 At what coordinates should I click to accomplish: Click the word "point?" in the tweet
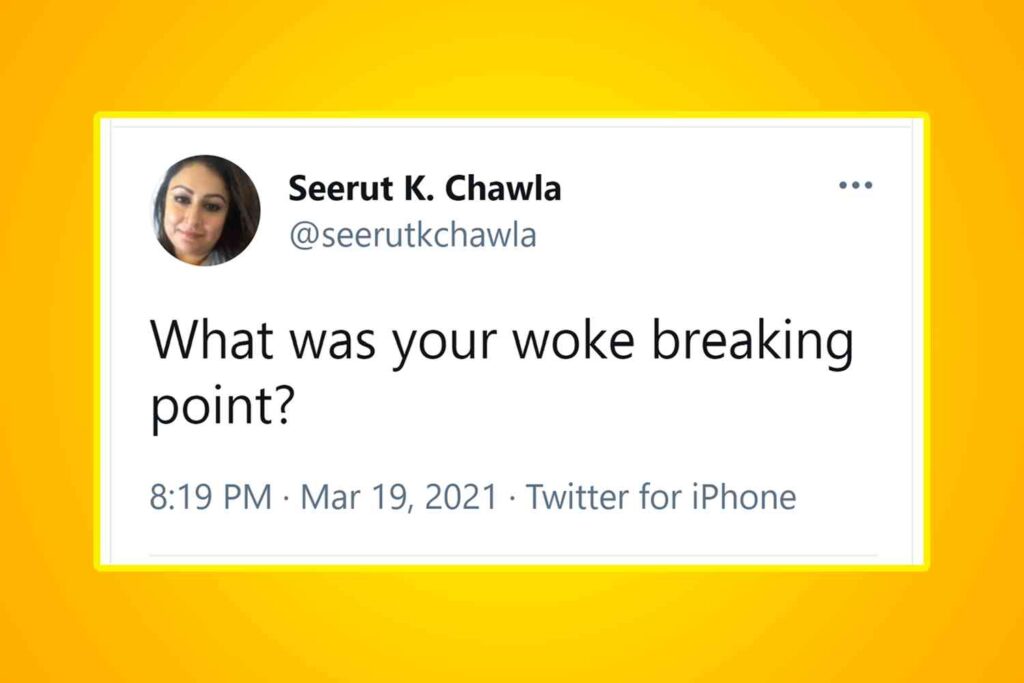221,407
